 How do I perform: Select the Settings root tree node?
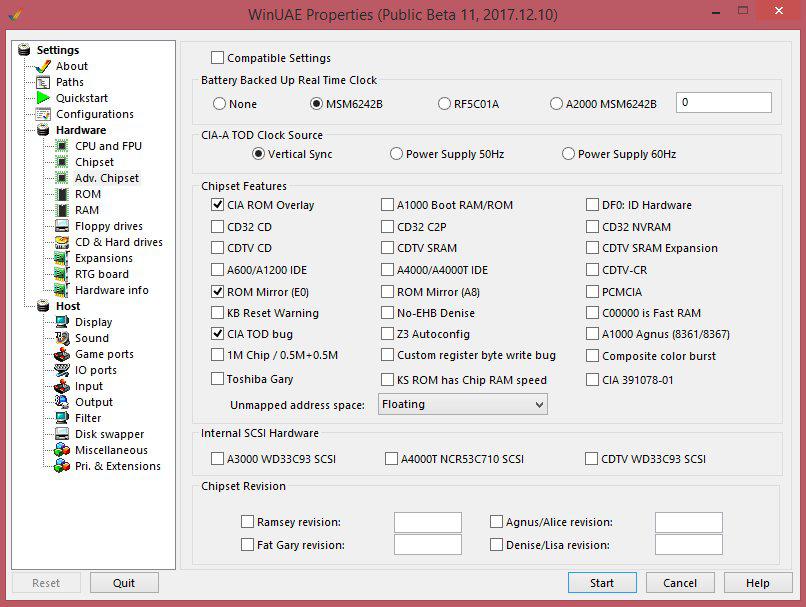pos(58,50)
